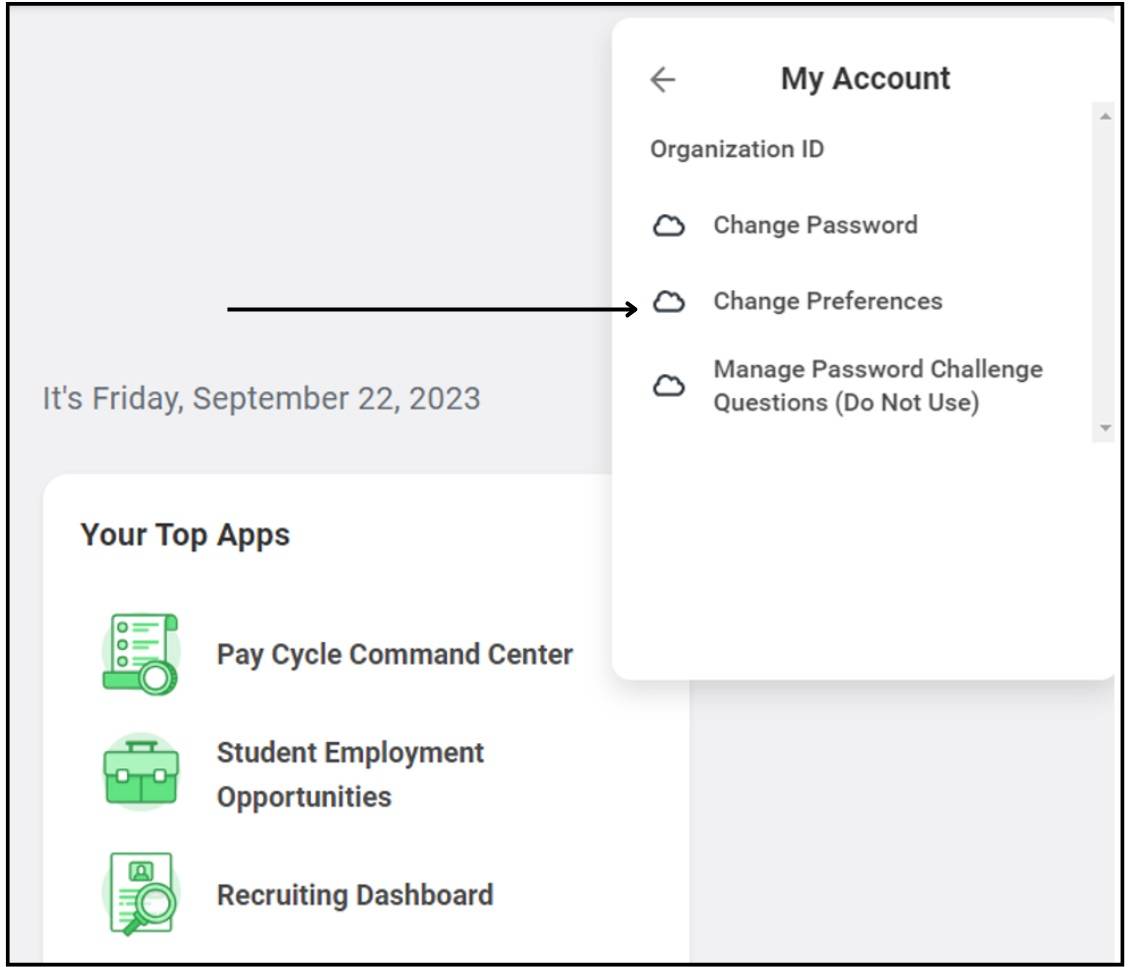Click the Organization ID label
This screenshot has width=1128, height=967.
click(737, 150)
